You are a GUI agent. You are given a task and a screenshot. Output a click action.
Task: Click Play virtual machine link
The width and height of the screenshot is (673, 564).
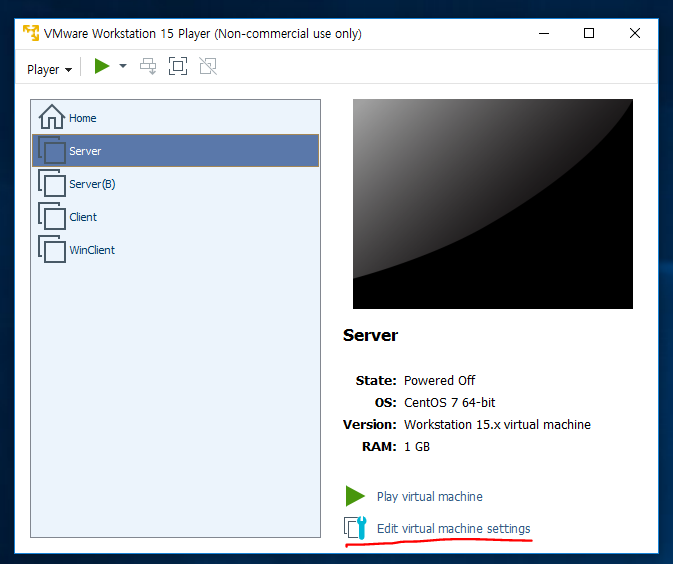[x=430, y=497]
